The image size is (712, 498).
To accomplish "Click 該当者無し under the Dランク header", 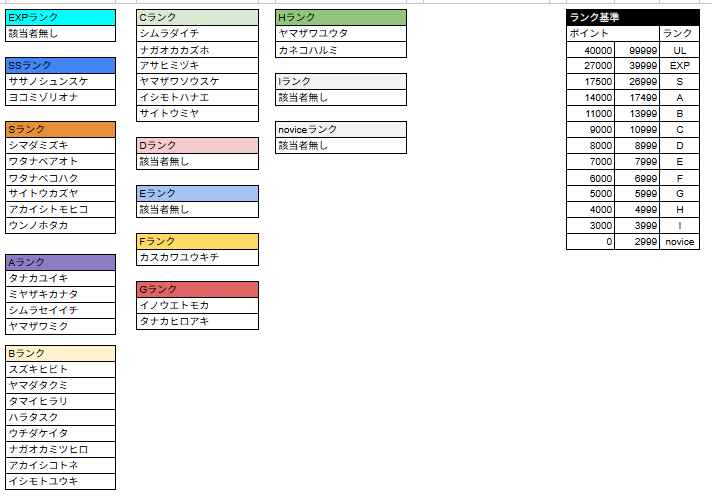I will click(x=197, y=161).
